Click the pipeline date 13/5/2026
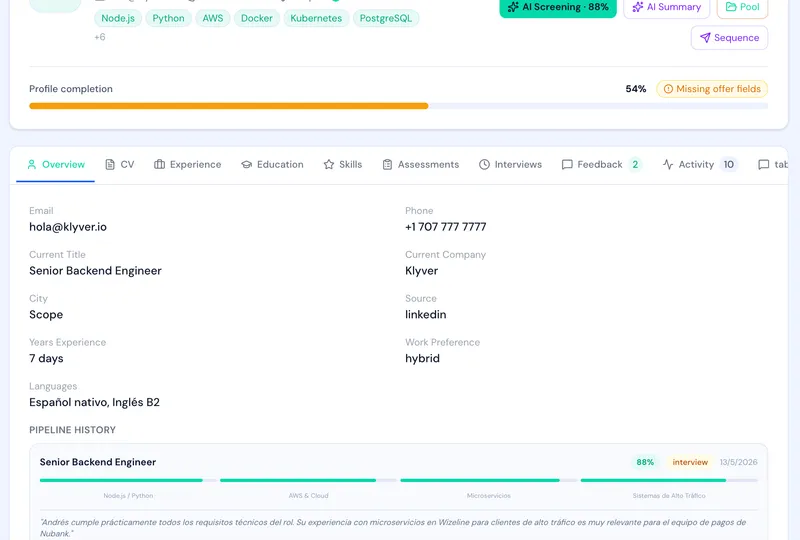 click(738, 462)
